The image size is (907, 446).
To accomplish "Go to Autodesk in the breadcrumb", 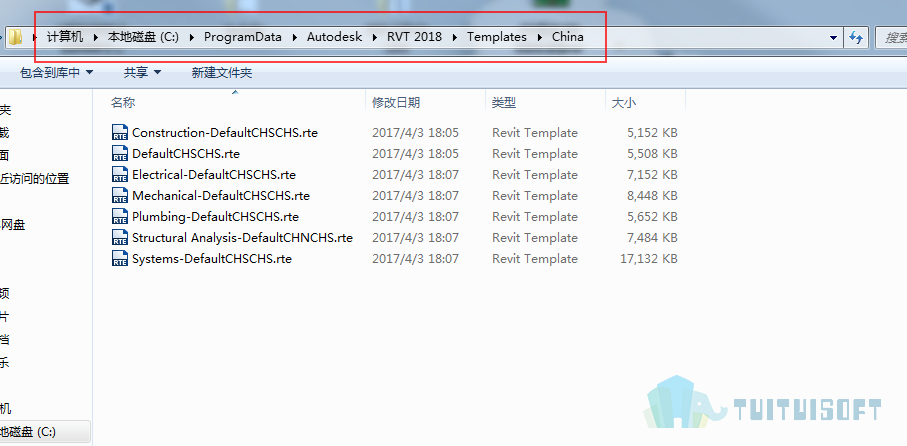I will pyautogui.click(x=334, y=37).
